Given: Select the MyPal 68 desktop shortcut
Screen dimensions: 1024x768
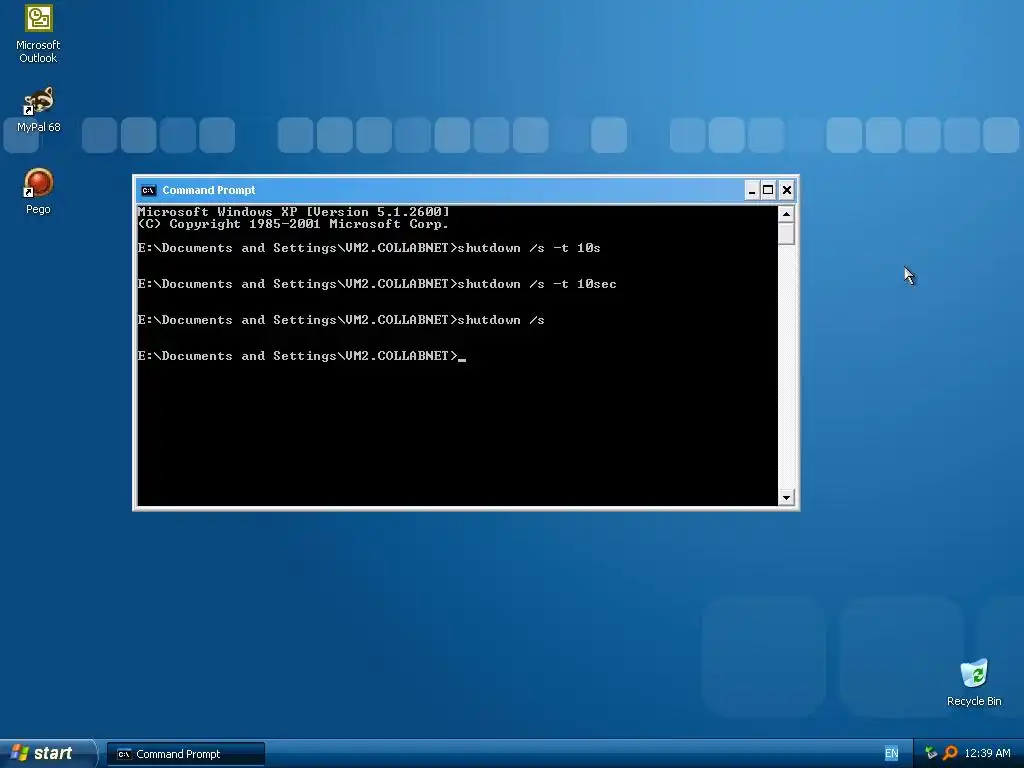Looking at the screenshot, I should [x=38, y=109].
